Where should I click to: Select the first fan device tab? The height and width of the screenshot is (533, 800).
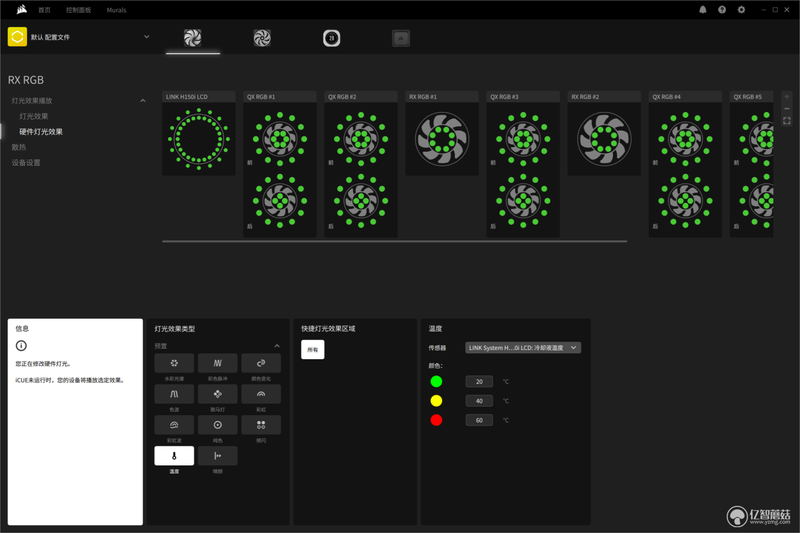(193, 38)
